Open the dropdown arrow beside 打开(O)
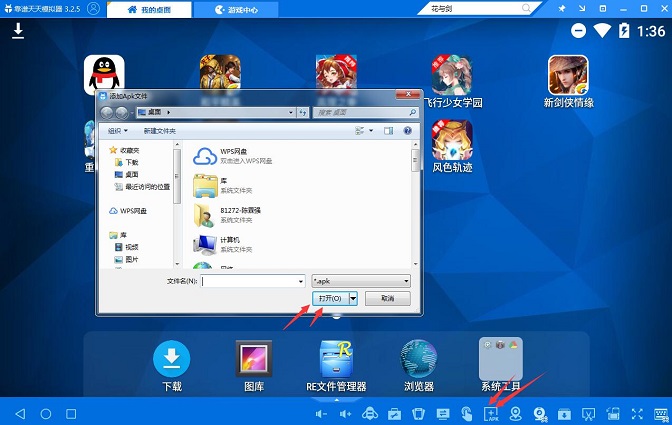The height and width of the screenshot is (425, 672). (x=353, y=298)
